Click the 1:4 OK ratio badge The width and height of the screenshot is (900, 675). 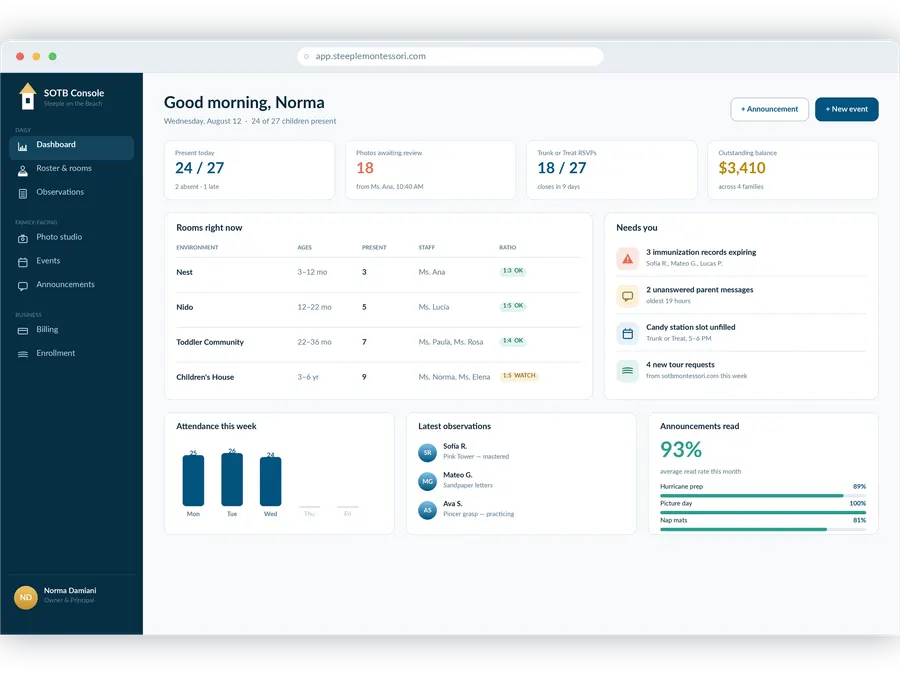coord(513,340)
